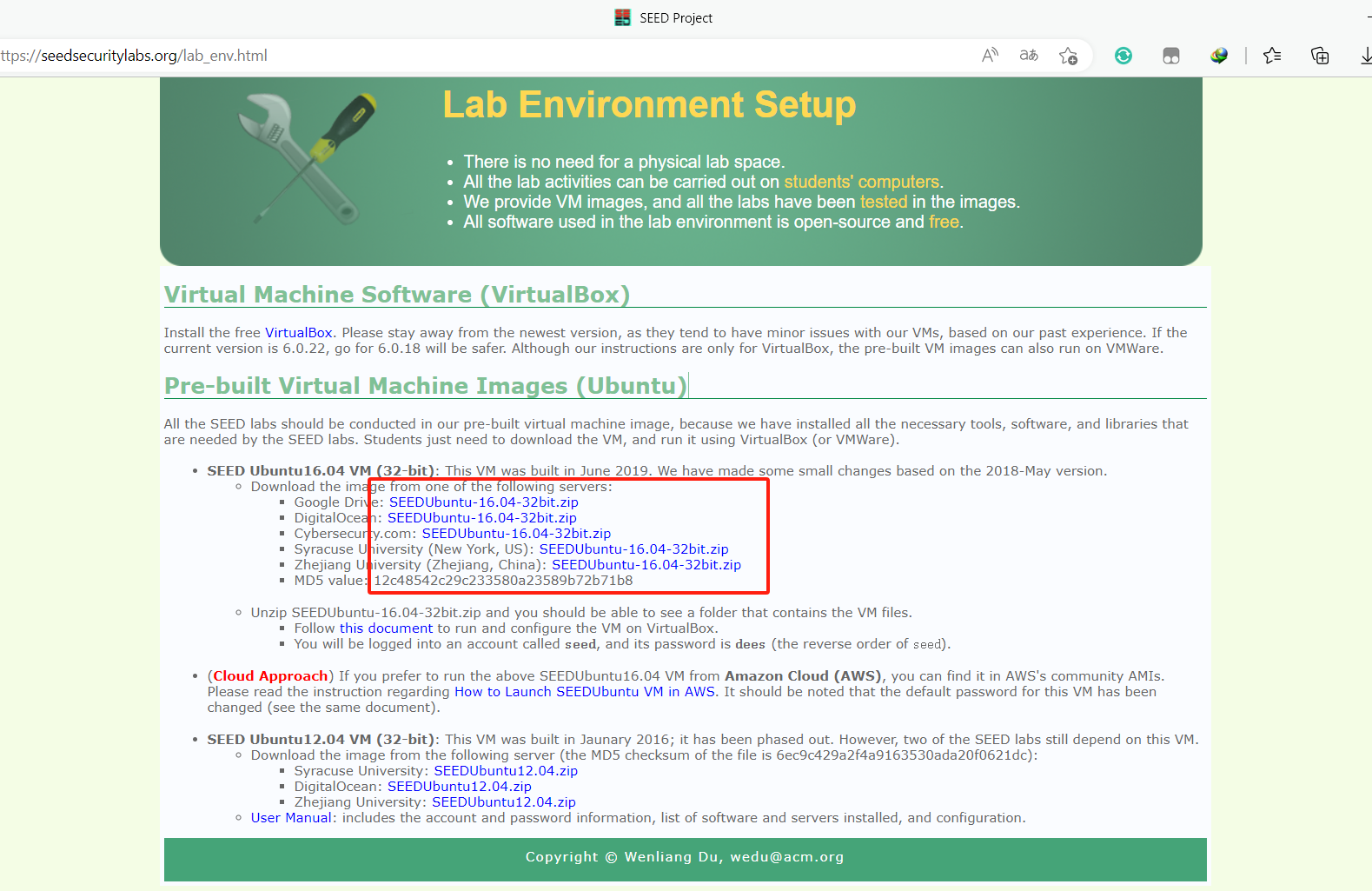
Task: Click the MD5 value 12c48542c29c233580a23589b72b71b8
Action: (504, 581)
